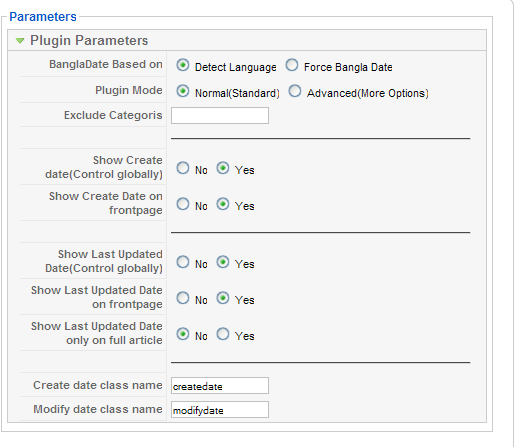Image resolution: width=519 pixels, height=447 pixels.
Task: Click the Modify date class name field
Action: pos(220,409)
